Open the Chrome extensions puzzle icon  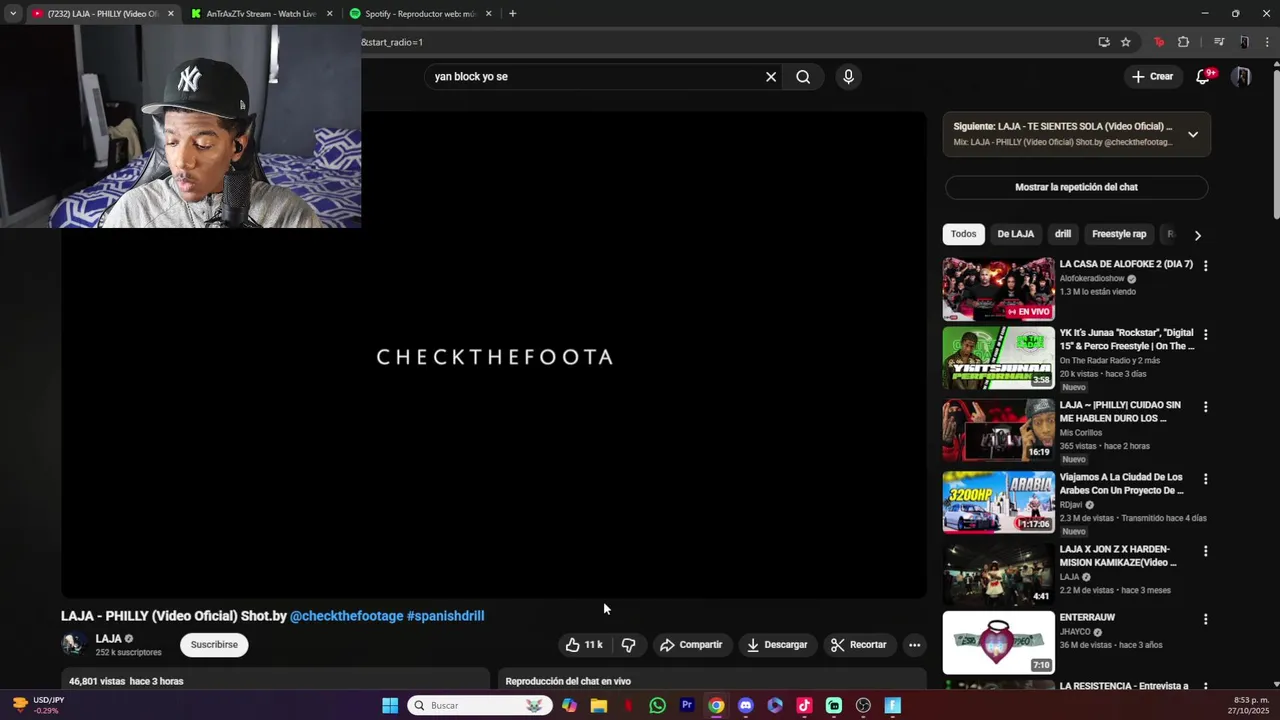coord(1184,42)
